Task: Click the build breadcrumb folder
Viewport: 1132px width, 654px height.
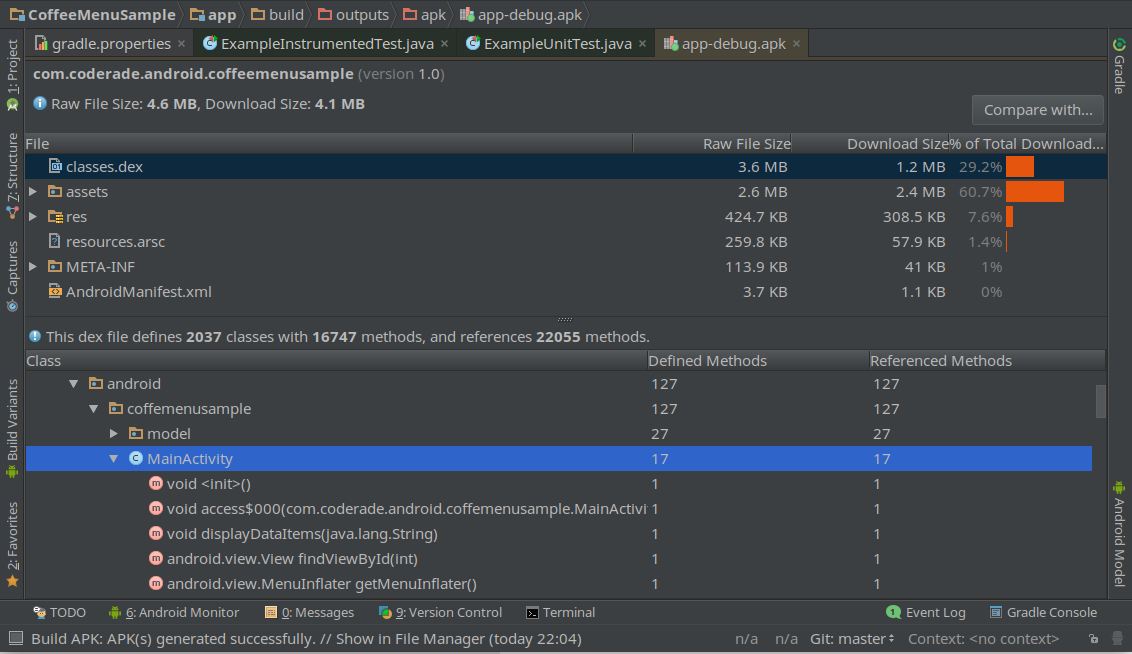Action: [277, 14]
